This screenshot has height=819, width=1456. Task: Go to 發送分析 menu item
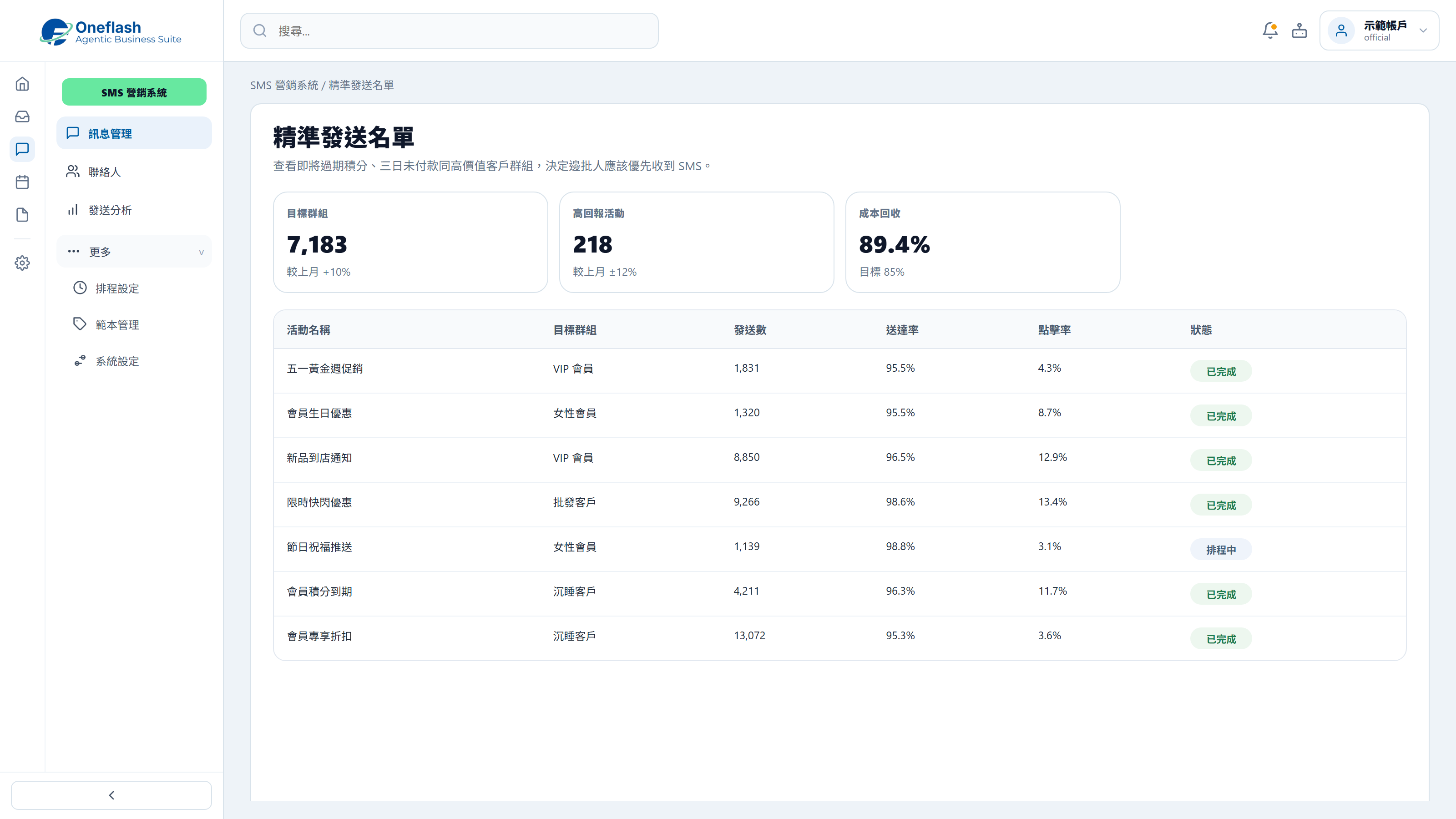click(x=134, y=210)
